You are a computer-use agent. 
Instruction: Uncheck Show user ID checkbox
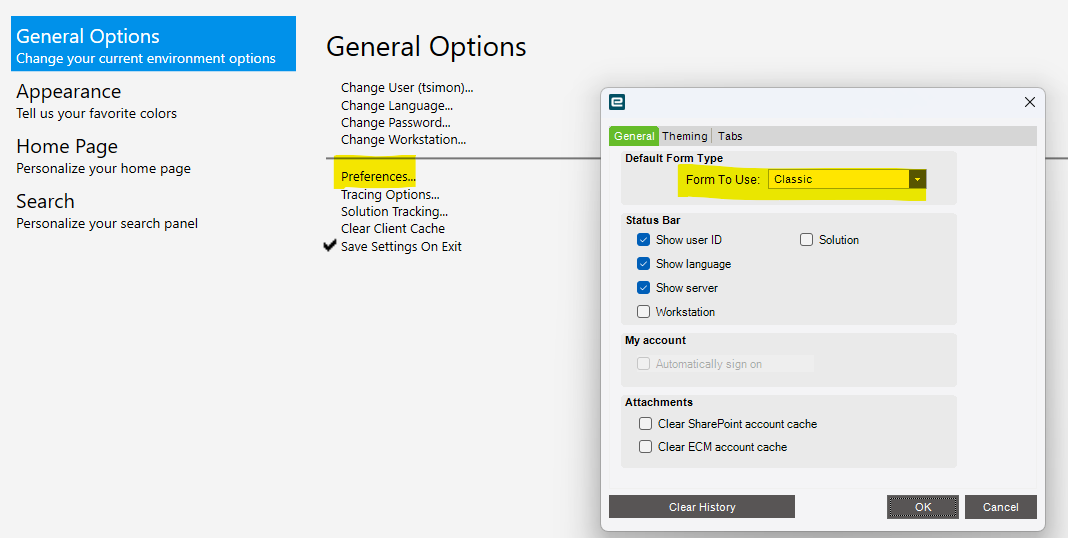[643, 240]
